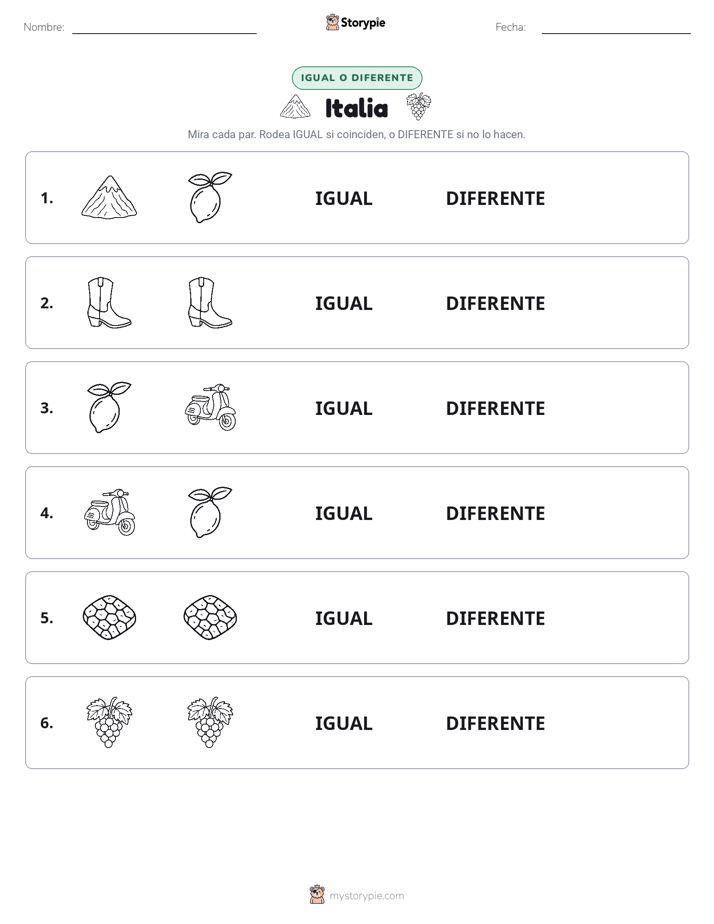This screenshot has height=924, width=714.
Task: Select IGUAL for row 2
Action: [343, 303]
